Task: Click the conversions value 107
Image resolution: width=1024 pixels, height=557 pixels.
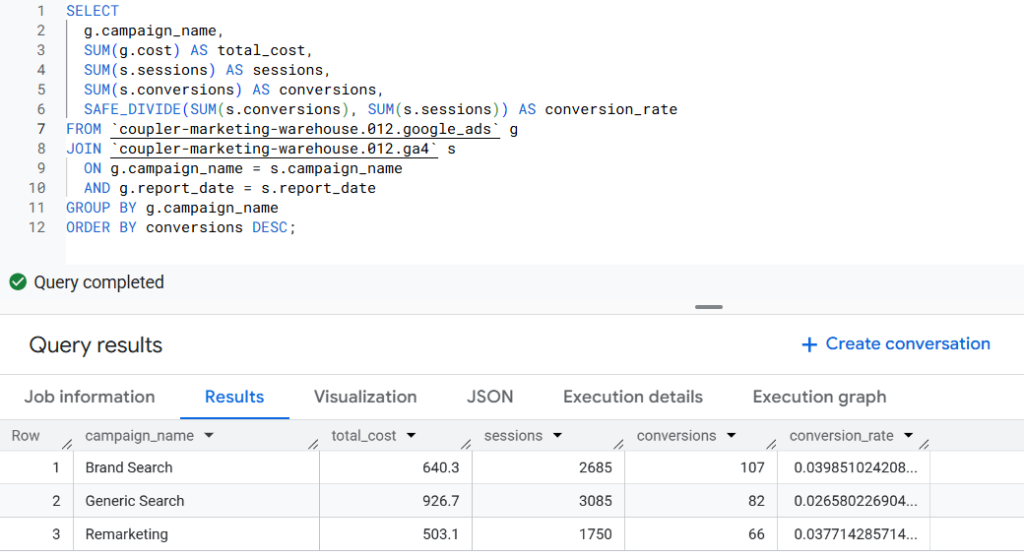Action: pos(752,468)
